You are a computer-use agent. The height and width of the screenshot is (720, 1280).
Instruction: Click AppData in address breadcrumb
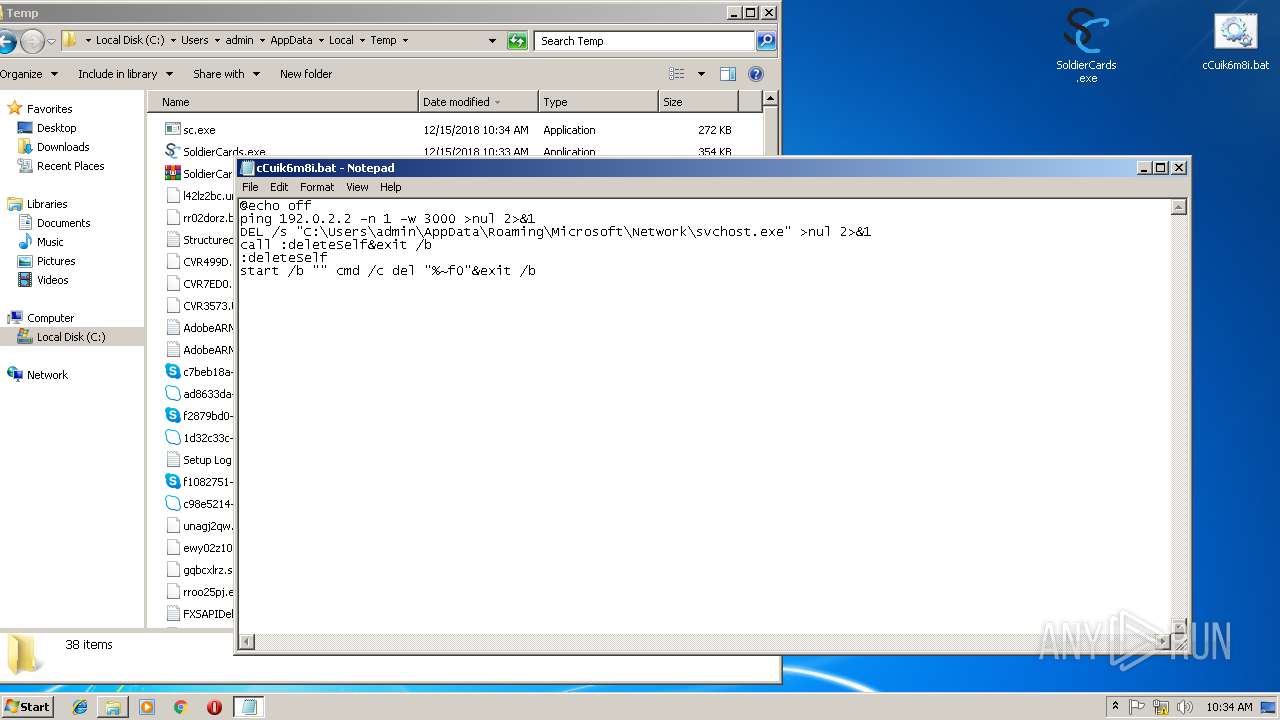click(291, 41)
